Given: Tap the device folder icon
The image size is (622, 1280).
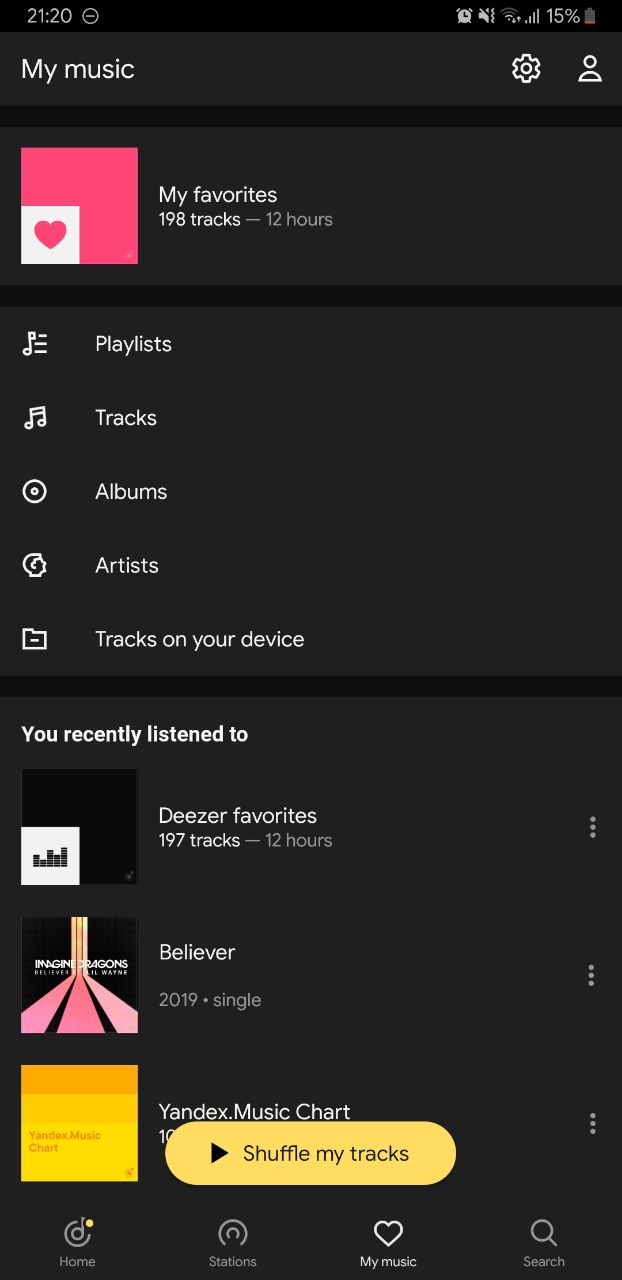Looking at the screenshot, I should [x=35, y=639].
